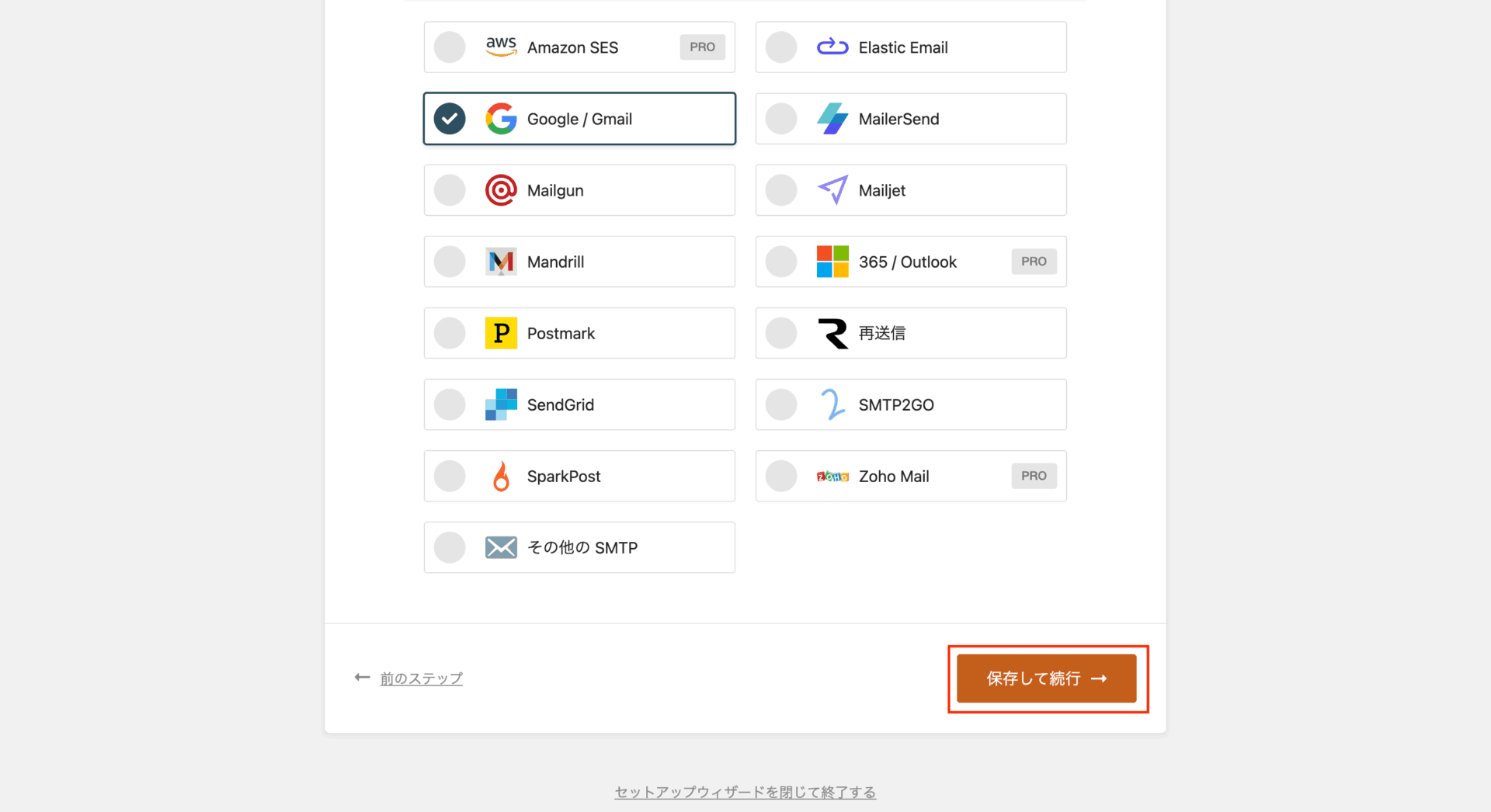The height and width of the screenshot is (812, 1491).
Task: Select the SMTP2GO radio button
Action: click(781, 404)
